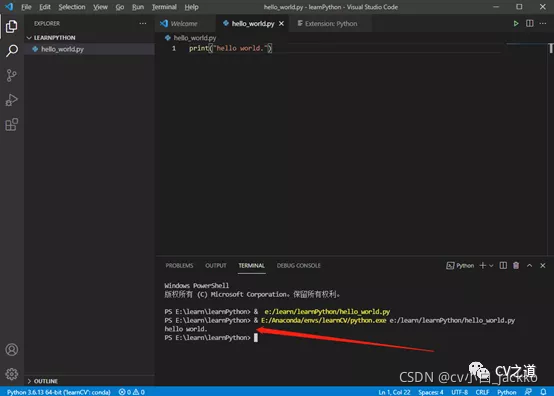Open the Selection menu
This screenshot has width=554, height=396.
click(72, 7)
